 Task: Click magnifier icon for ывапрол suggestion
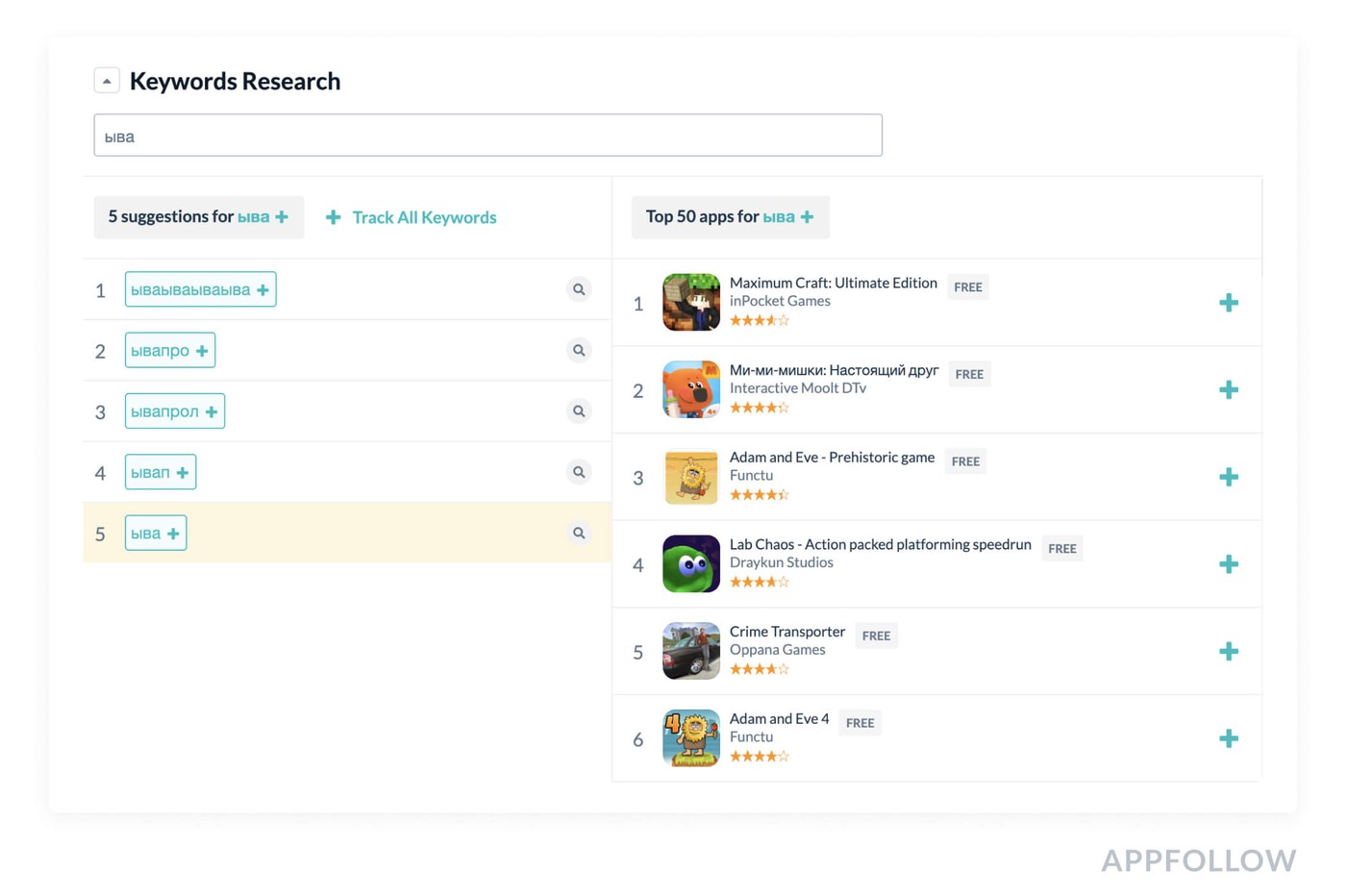[x=579, y=411]
